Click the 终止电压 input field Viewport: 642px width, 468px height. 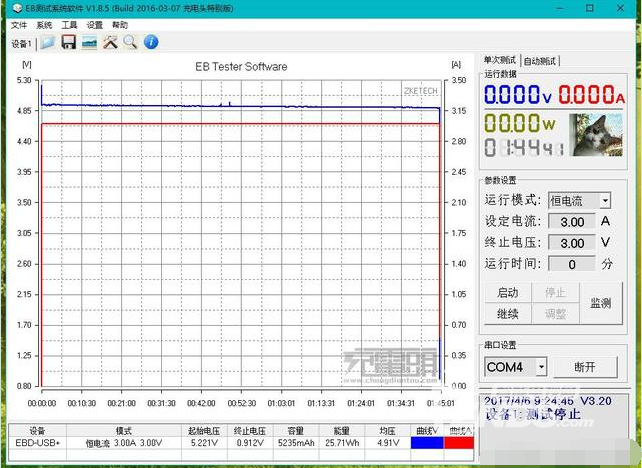(572, 243)
